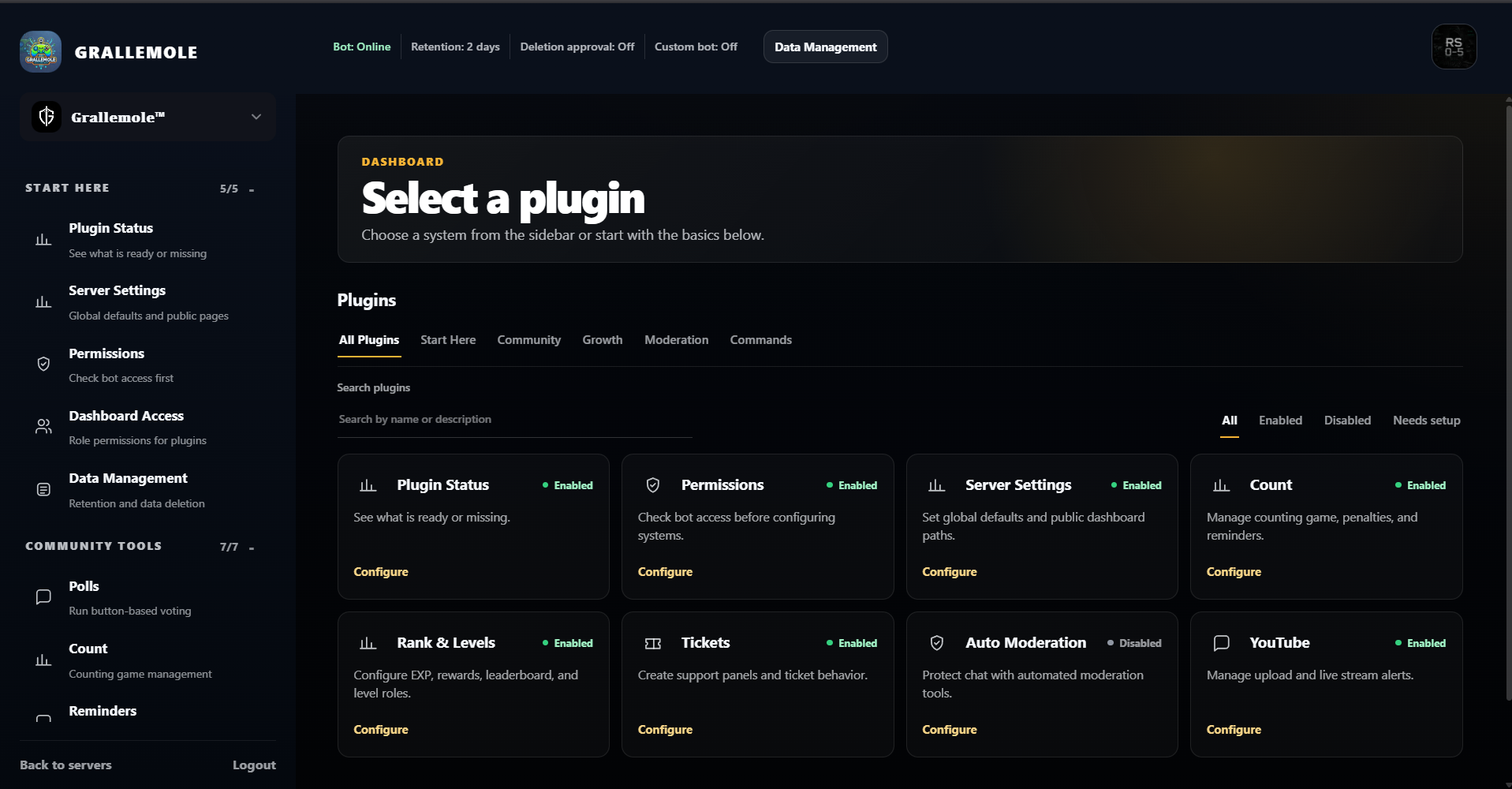Filter plugins by Enabled status
This screenshot has height=789, width=1512.
(1280, 421)
